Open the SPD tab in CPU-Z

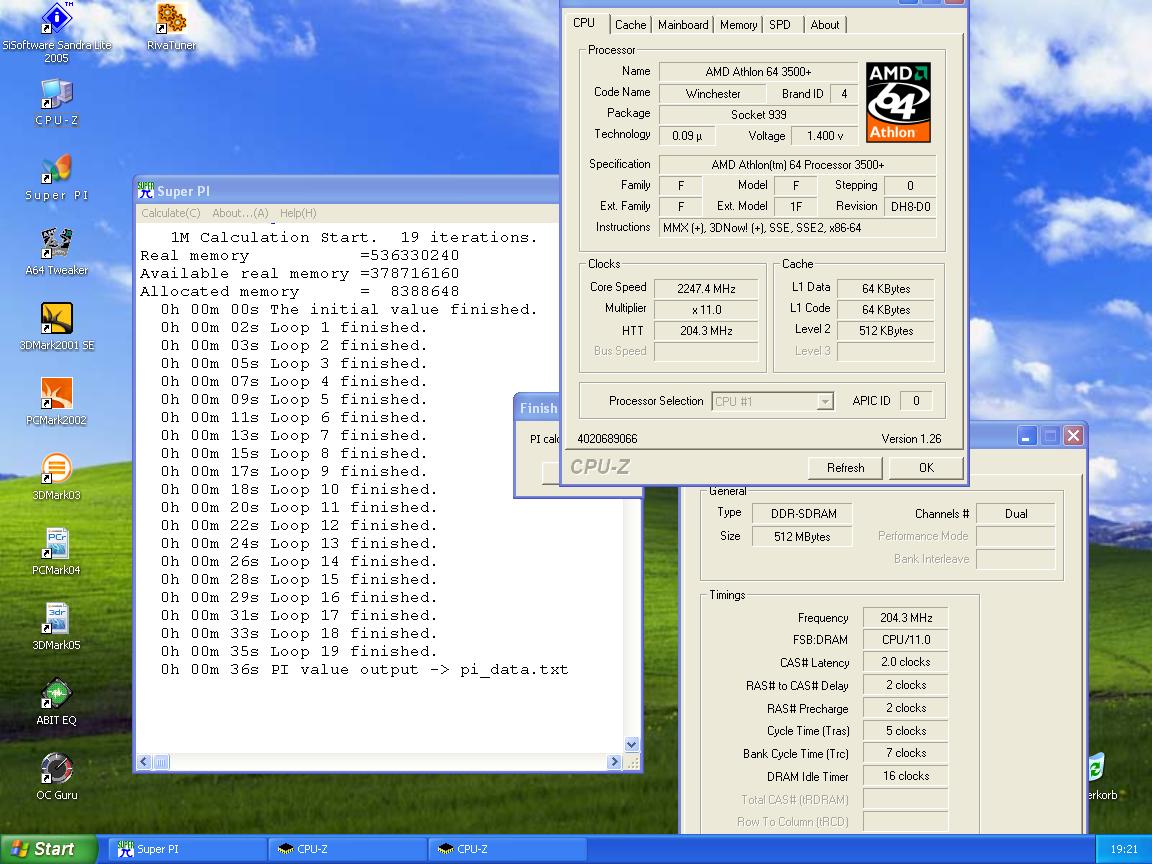(x=780, y=25)
